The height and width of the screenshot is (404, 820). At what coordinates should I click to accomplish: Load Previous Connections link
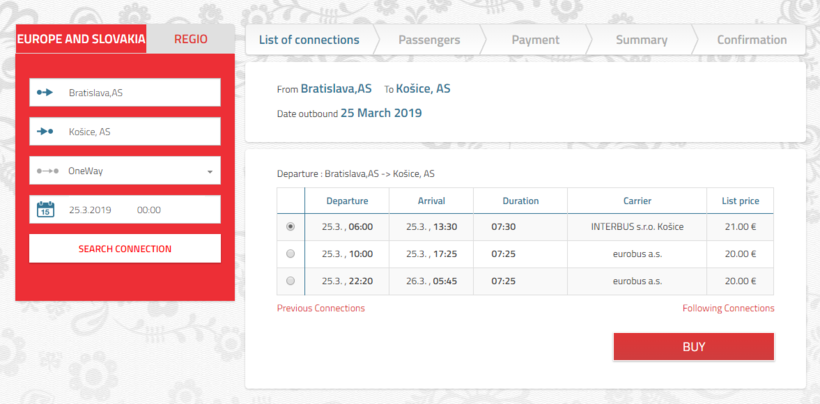click(x=321, y=308)
